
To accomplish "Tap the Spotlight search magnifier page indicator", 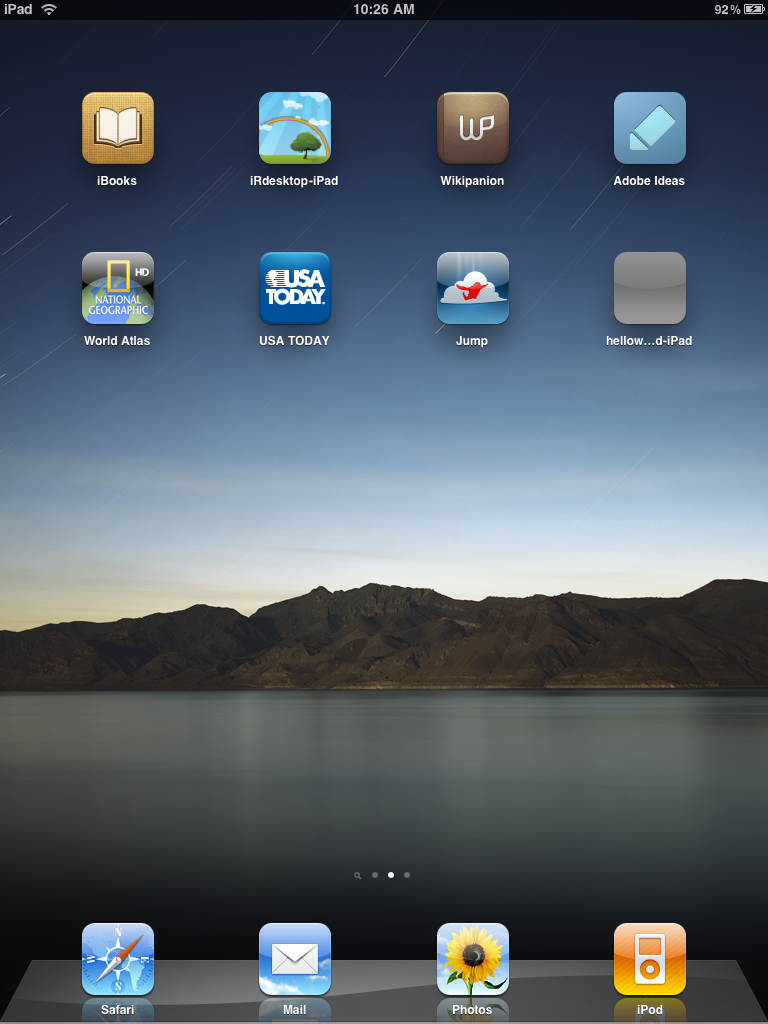I will pyautogui.click(x=357, y=876).
